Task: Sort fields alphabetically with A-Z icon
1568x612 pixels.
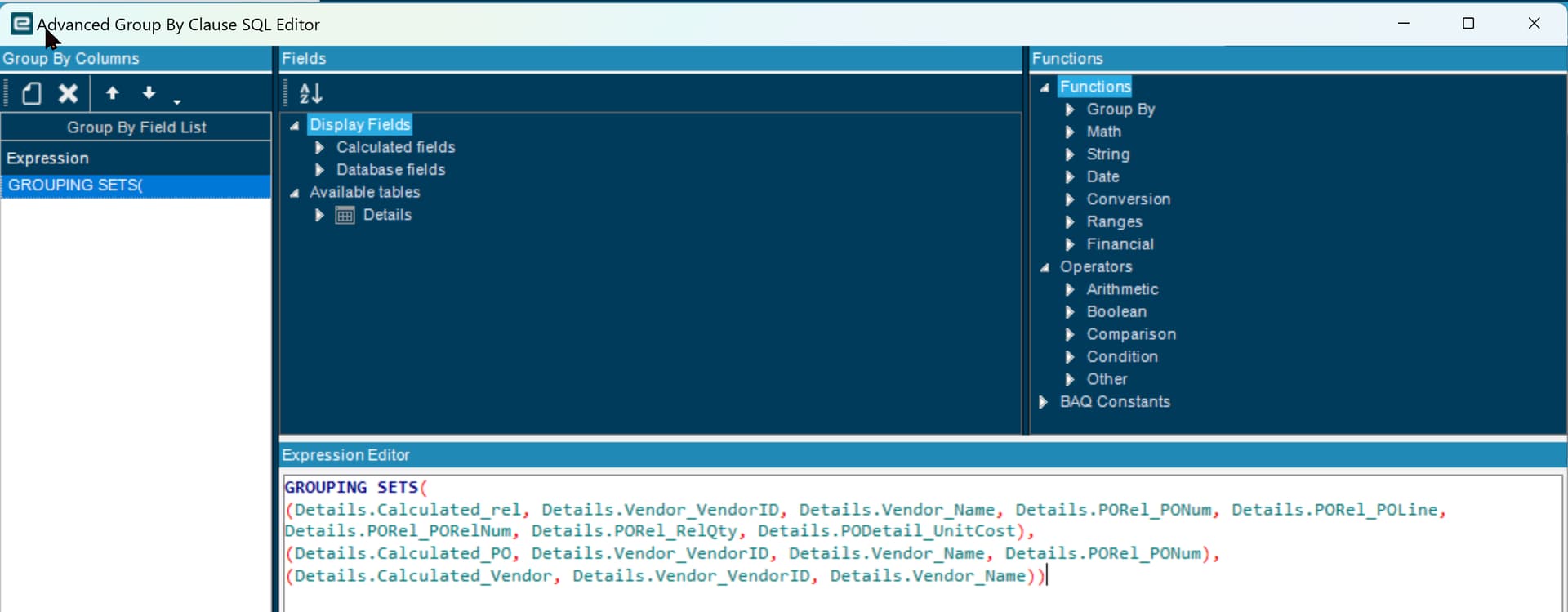Action: click(x=310, y=93)
